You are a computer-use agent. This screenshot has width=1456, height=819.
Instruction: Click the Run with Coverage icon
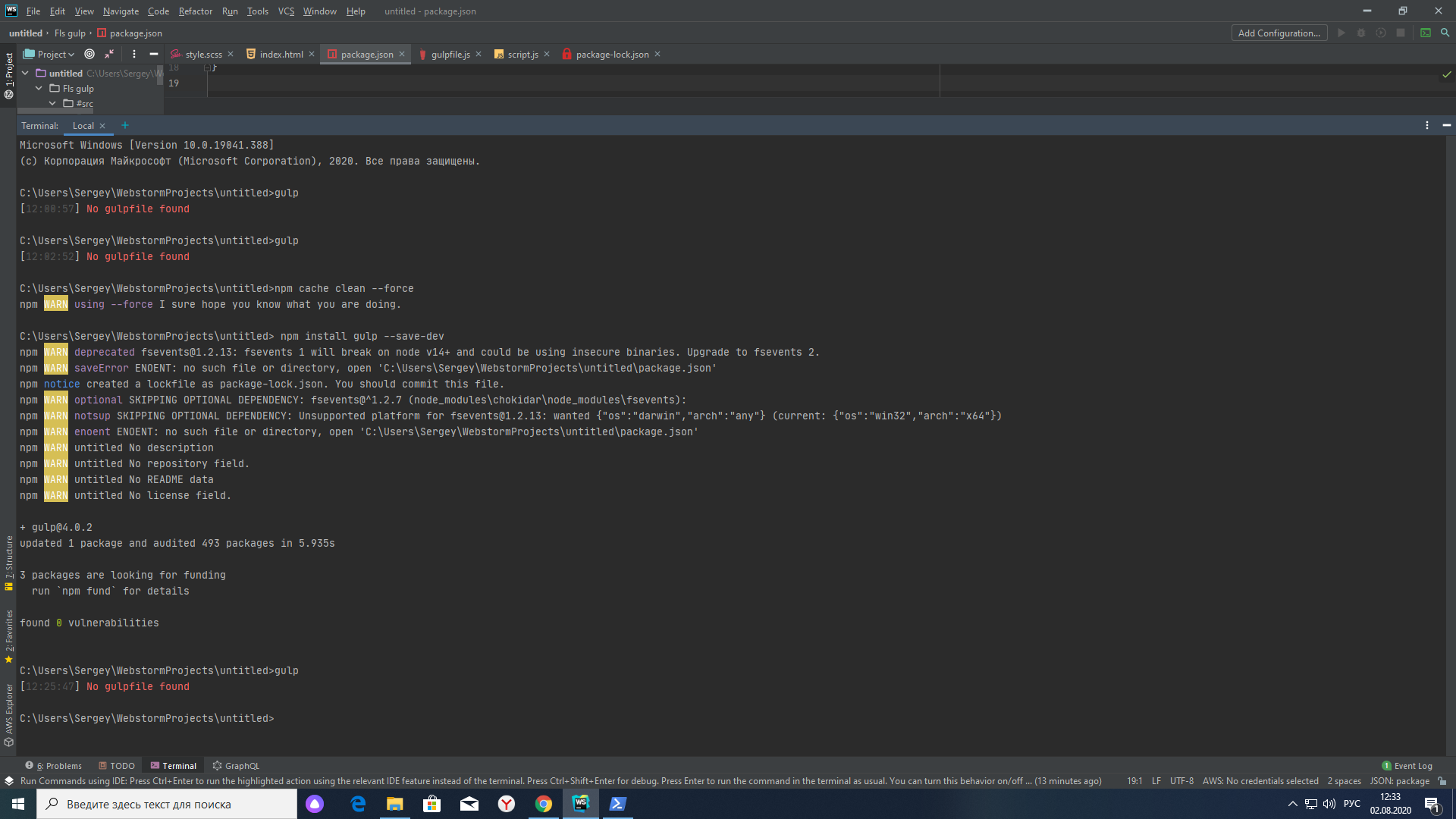[1381, 33]
